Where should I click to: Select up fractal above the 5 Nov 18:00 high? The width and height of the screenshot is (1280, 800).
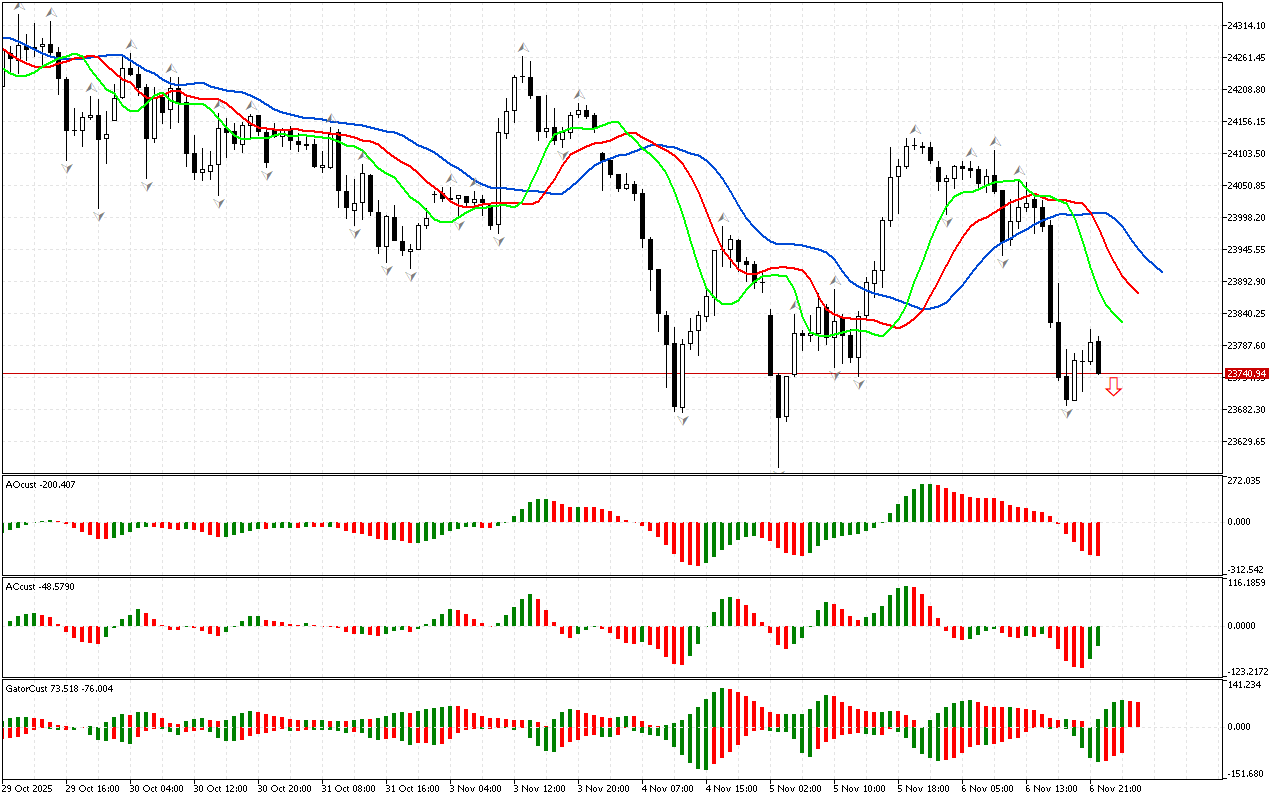coord(914,130)
